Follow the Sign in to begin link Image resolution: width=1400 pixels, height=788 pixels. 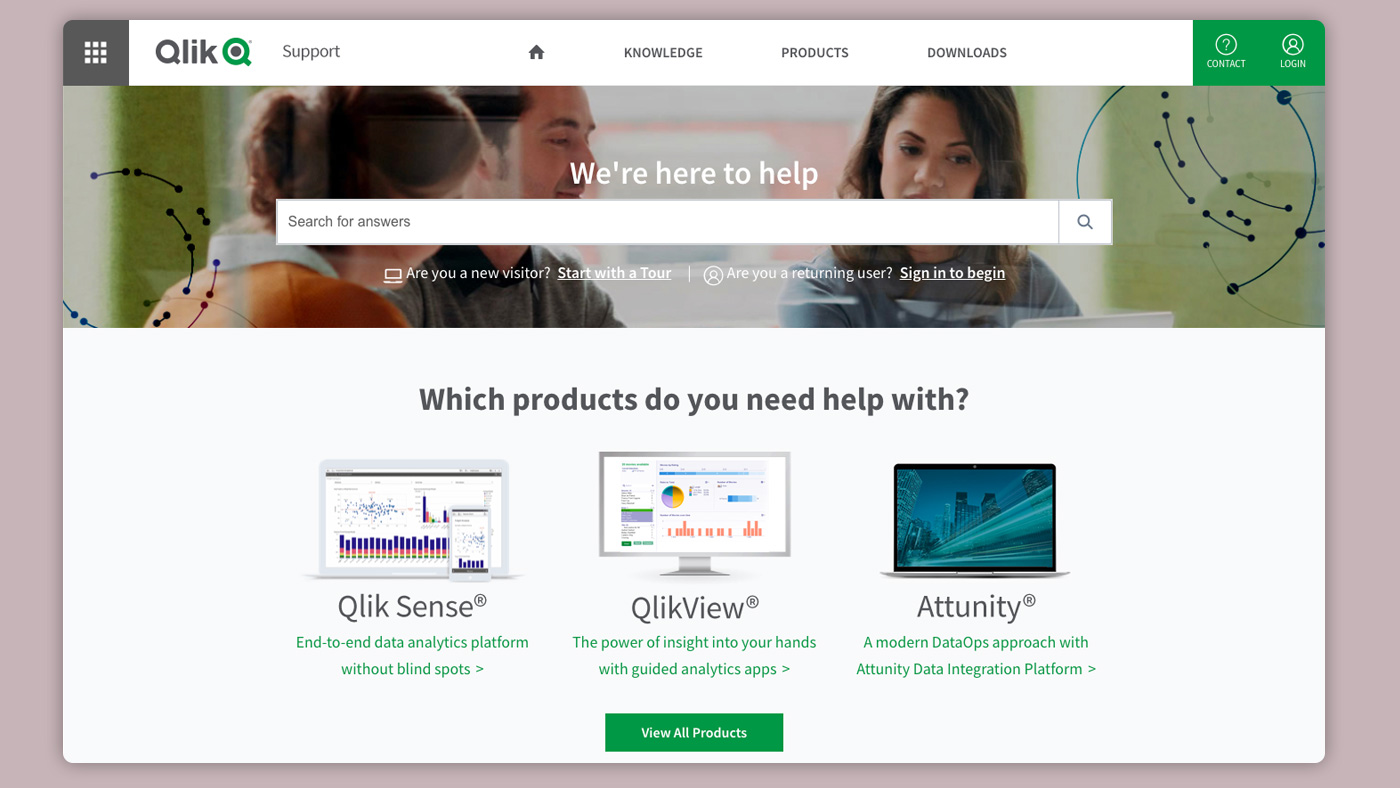pyautogui.click(x=952, y=273)
